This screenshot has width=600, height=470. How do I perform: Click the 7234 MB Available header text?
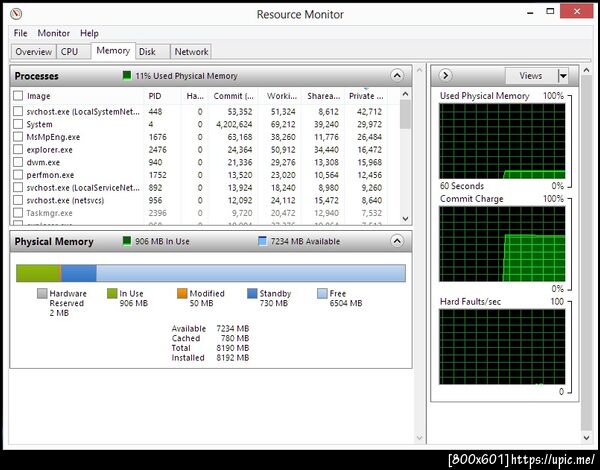[x=305, y=241]
